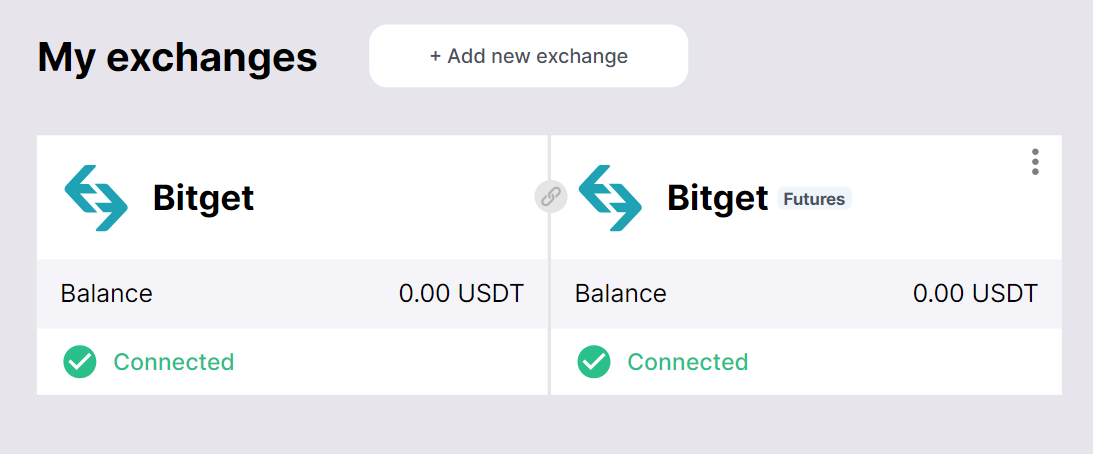The height and width of the screenshot is (454, 1093).
Task: Click the Balance label on Futures card
Action: coord(620,294)
